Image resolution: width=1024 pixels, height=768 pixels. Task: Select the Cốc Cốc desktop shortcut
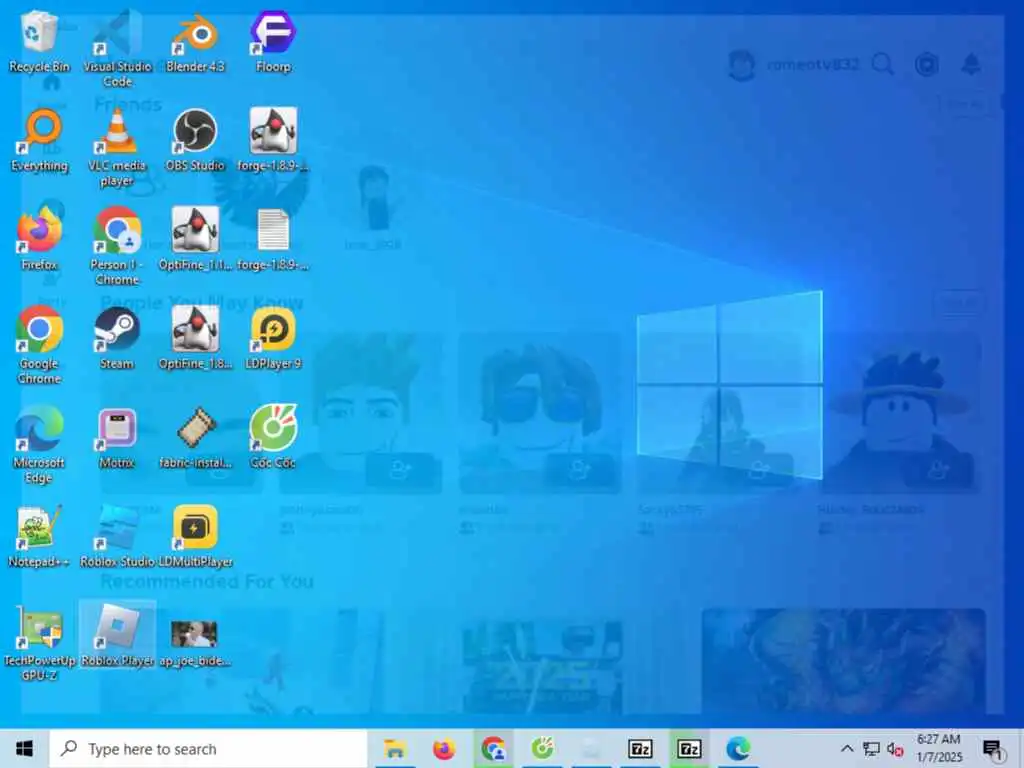tap(273, 437)
